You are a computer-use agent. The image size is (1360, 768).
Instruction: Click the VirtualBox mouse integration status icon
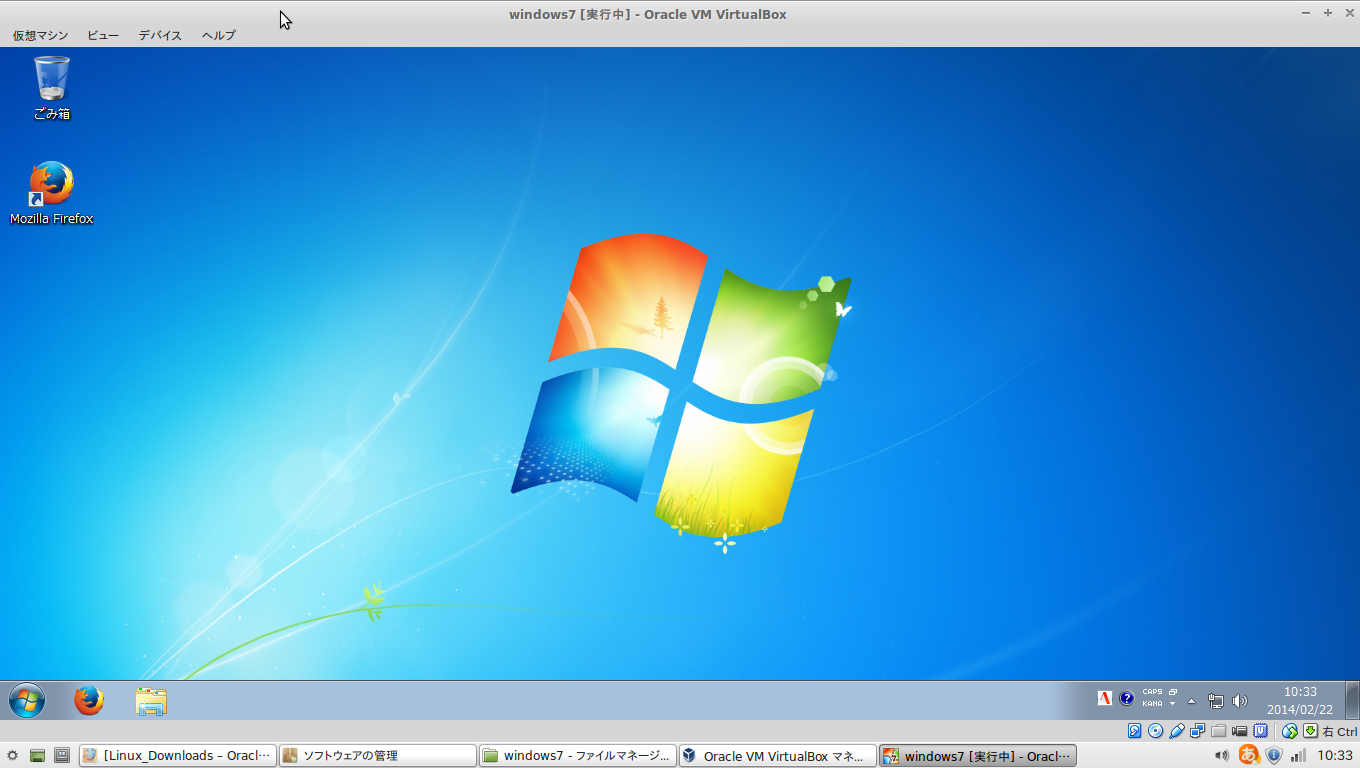click(x=1290, y=731)
